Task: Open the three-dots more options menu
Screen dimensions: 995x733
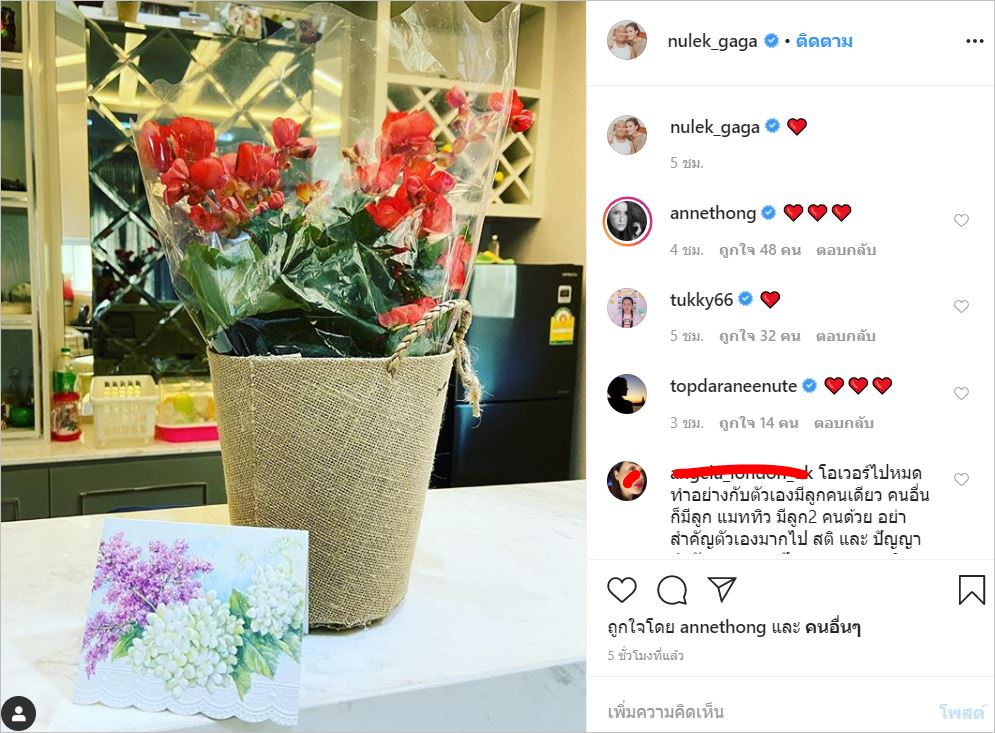Action: click(974, 41)
